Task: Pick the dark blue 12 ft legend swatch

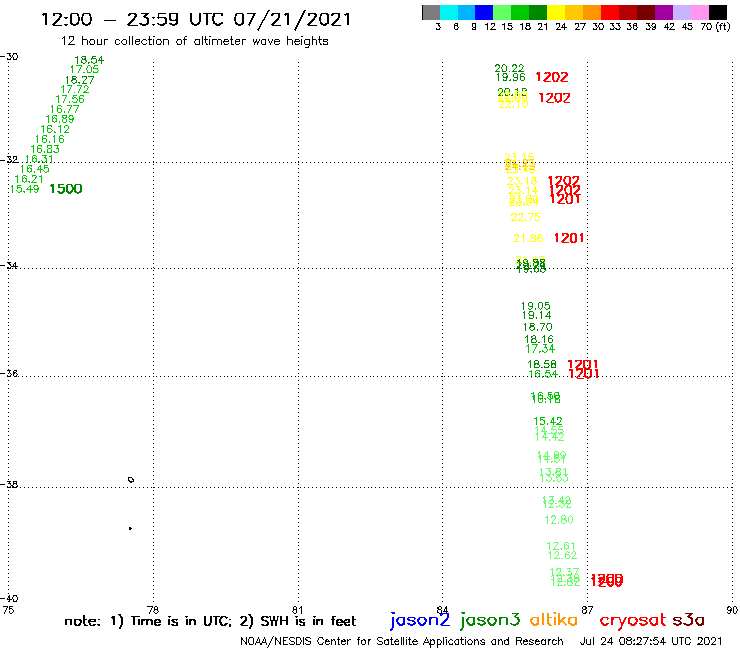Action: (x=484, y=12)
